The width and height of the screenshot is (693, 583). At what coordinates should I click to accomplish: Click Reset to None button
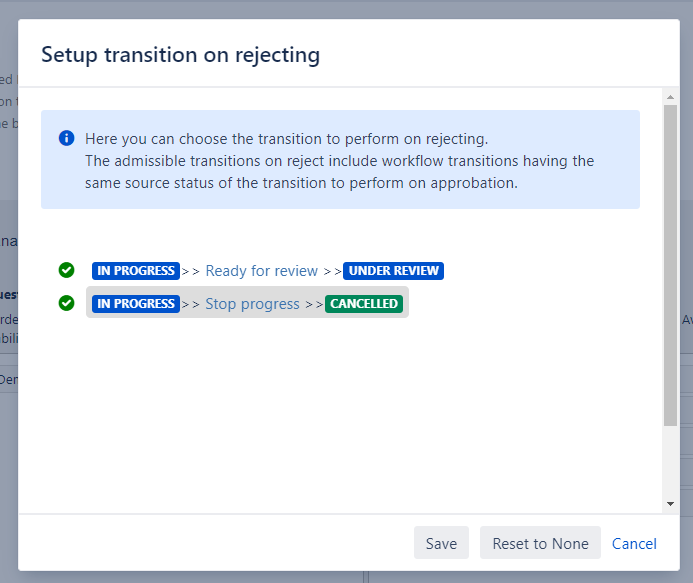coord(540,543)
